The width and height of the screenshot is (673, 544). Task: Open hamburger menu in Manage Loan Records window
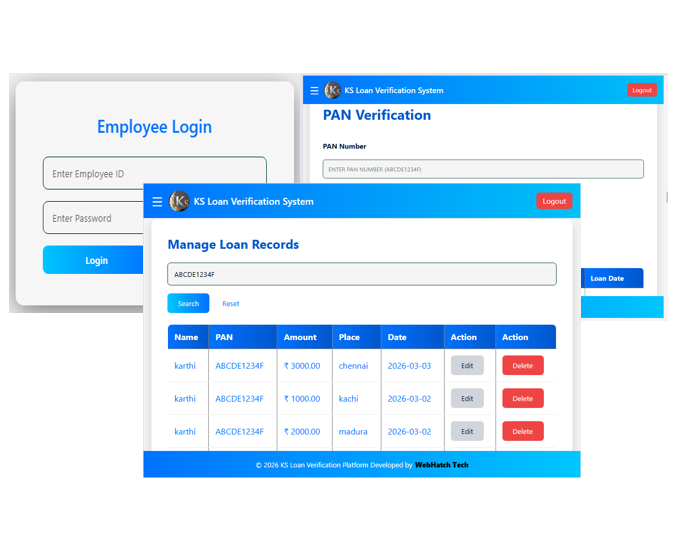click(157, 201)
